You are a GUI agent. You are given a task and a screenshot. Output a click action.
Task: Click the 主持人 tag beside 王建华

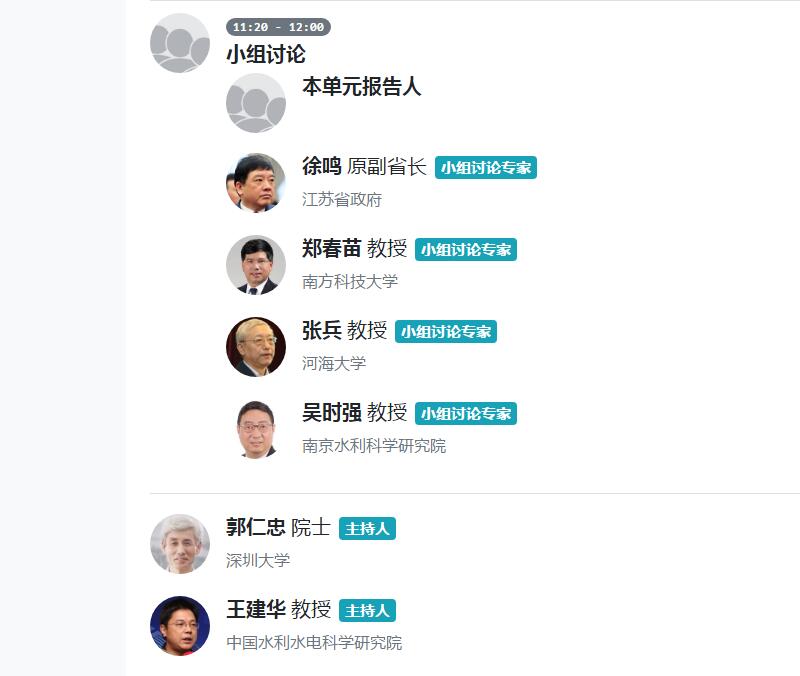click(367, 610)
